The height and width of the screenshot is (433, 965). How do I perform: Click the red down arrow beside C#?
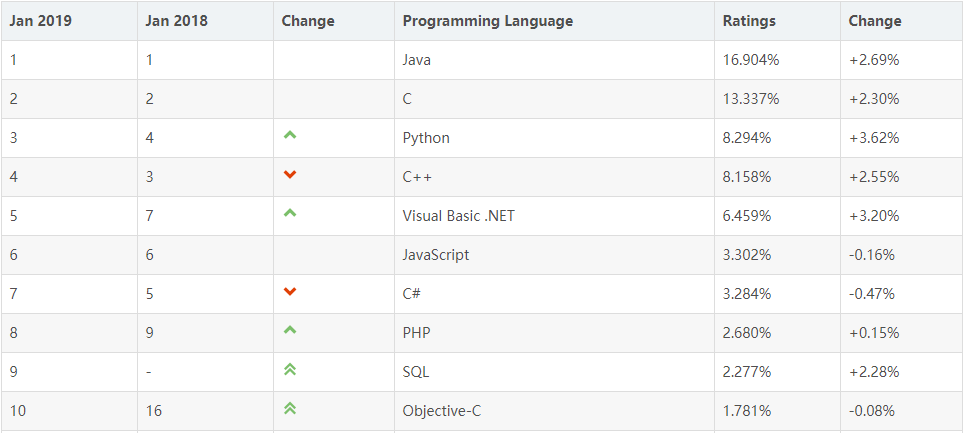(x=290, y=292)
